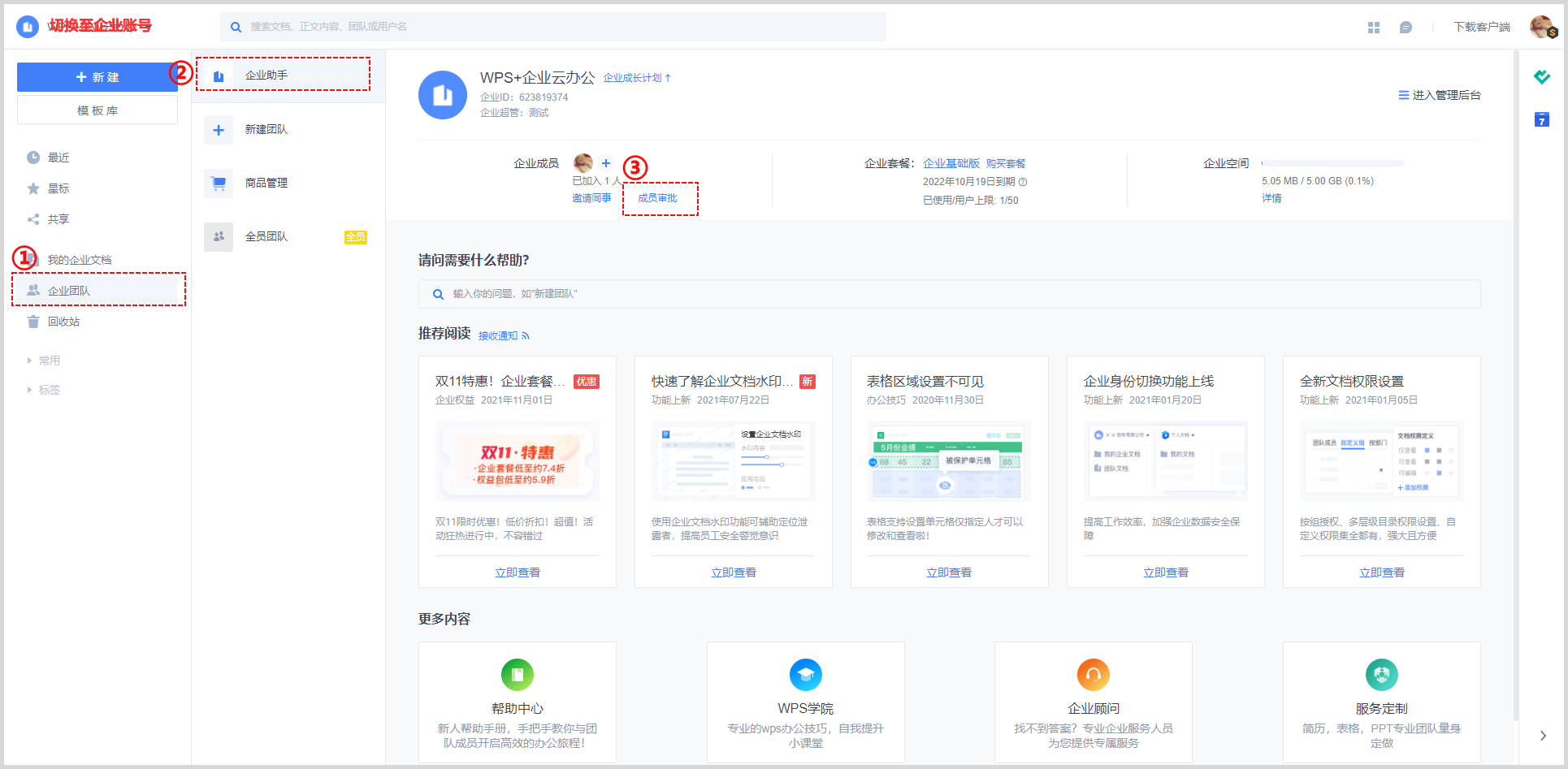This screenshot has width=1568, height=769.
Task: Click the blue WPS学院 graduation cap icon
Action: 806,675
